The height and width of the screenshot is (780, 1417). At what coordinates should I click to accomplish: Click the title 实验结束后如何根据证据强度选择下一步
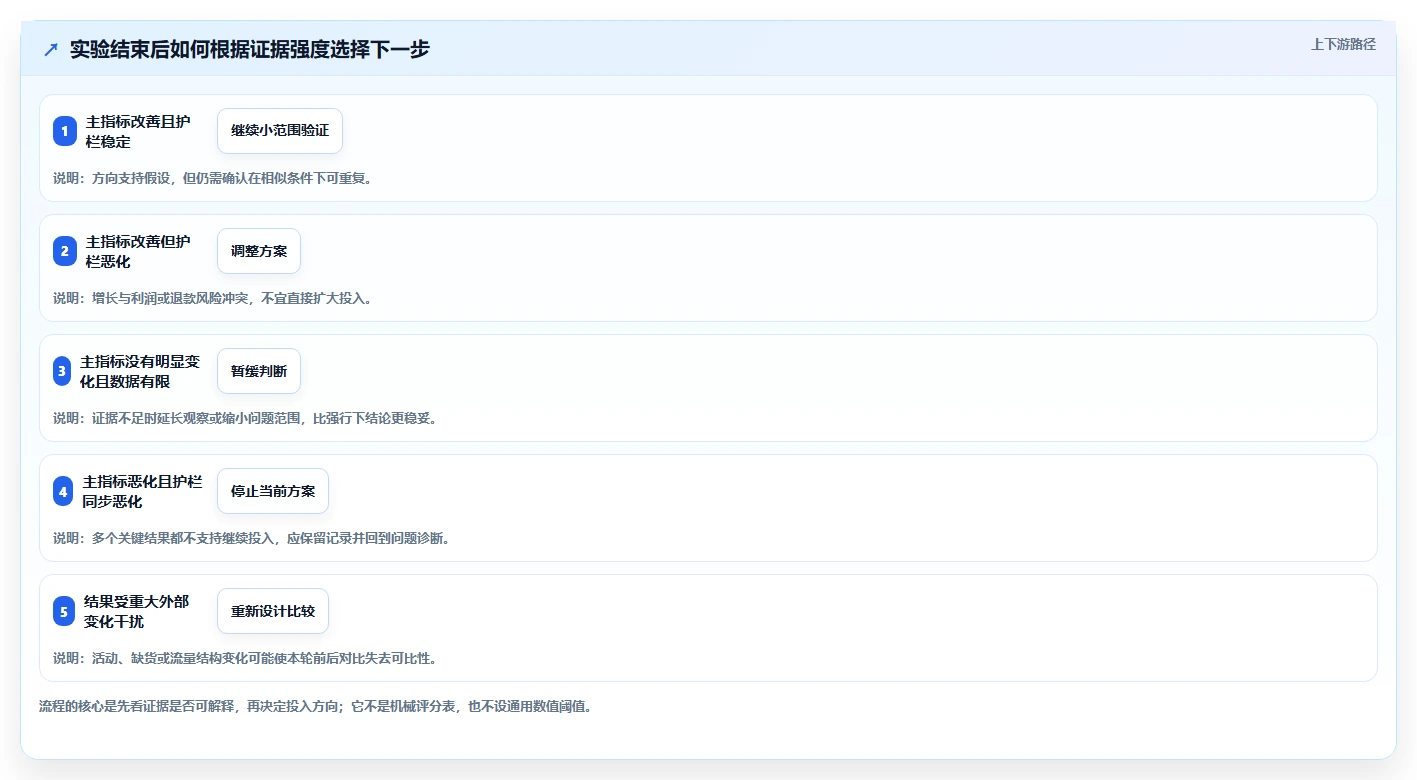point(250,49)
